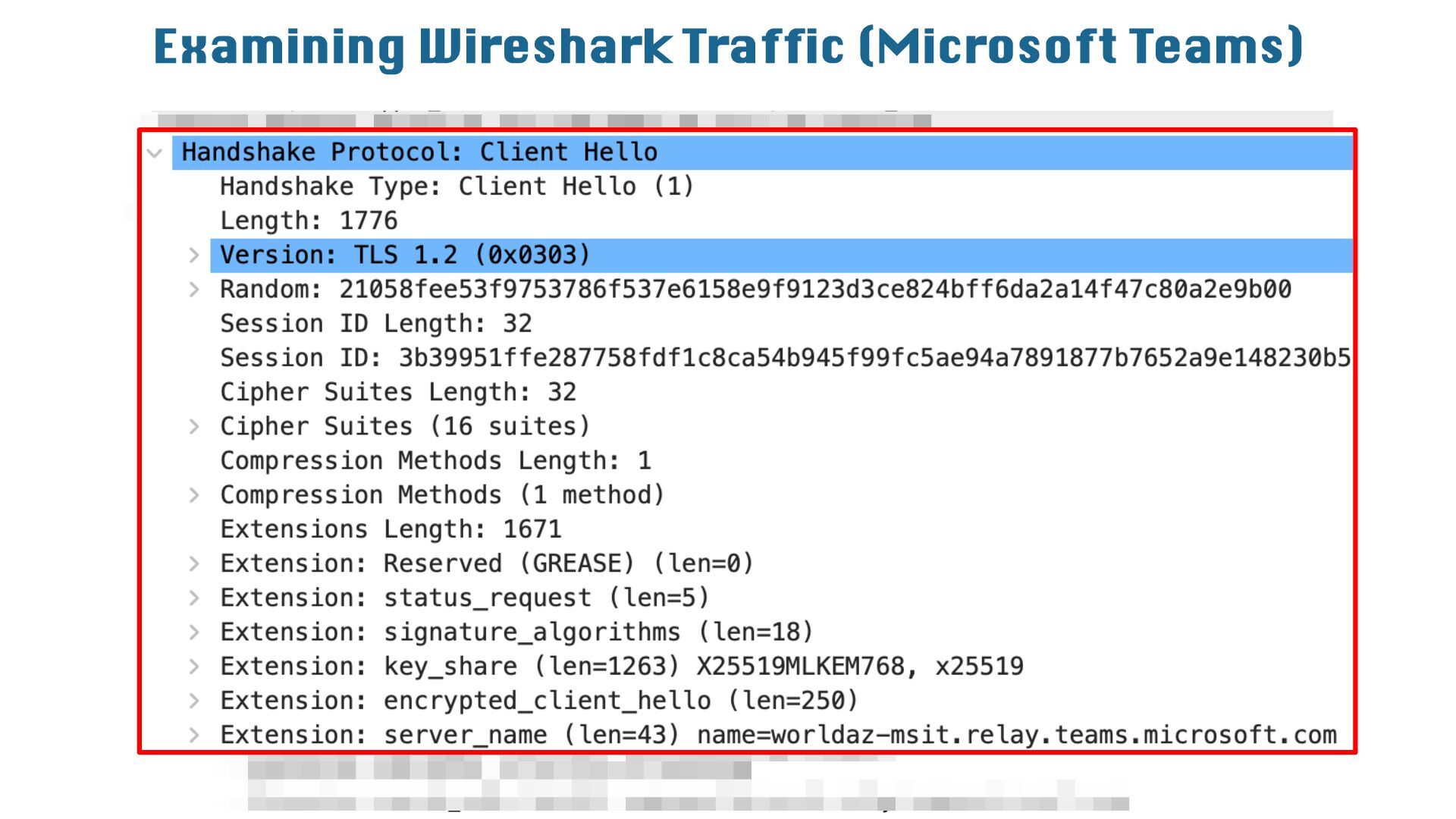Select the Session ID Length: 32 row
1456x819 pixels.
point(375,324)
